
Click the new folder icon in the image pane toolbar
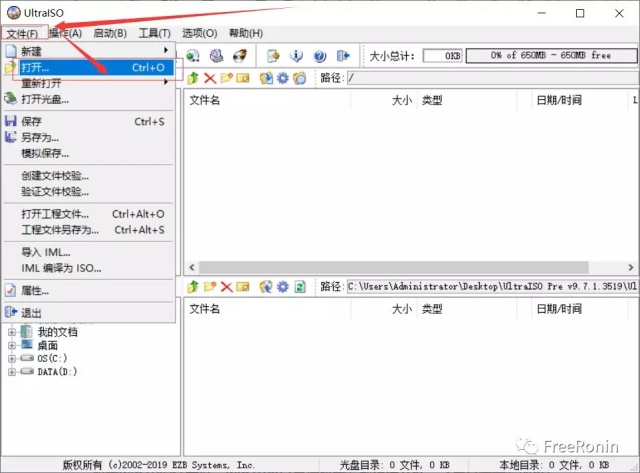(x=226, y=78)
